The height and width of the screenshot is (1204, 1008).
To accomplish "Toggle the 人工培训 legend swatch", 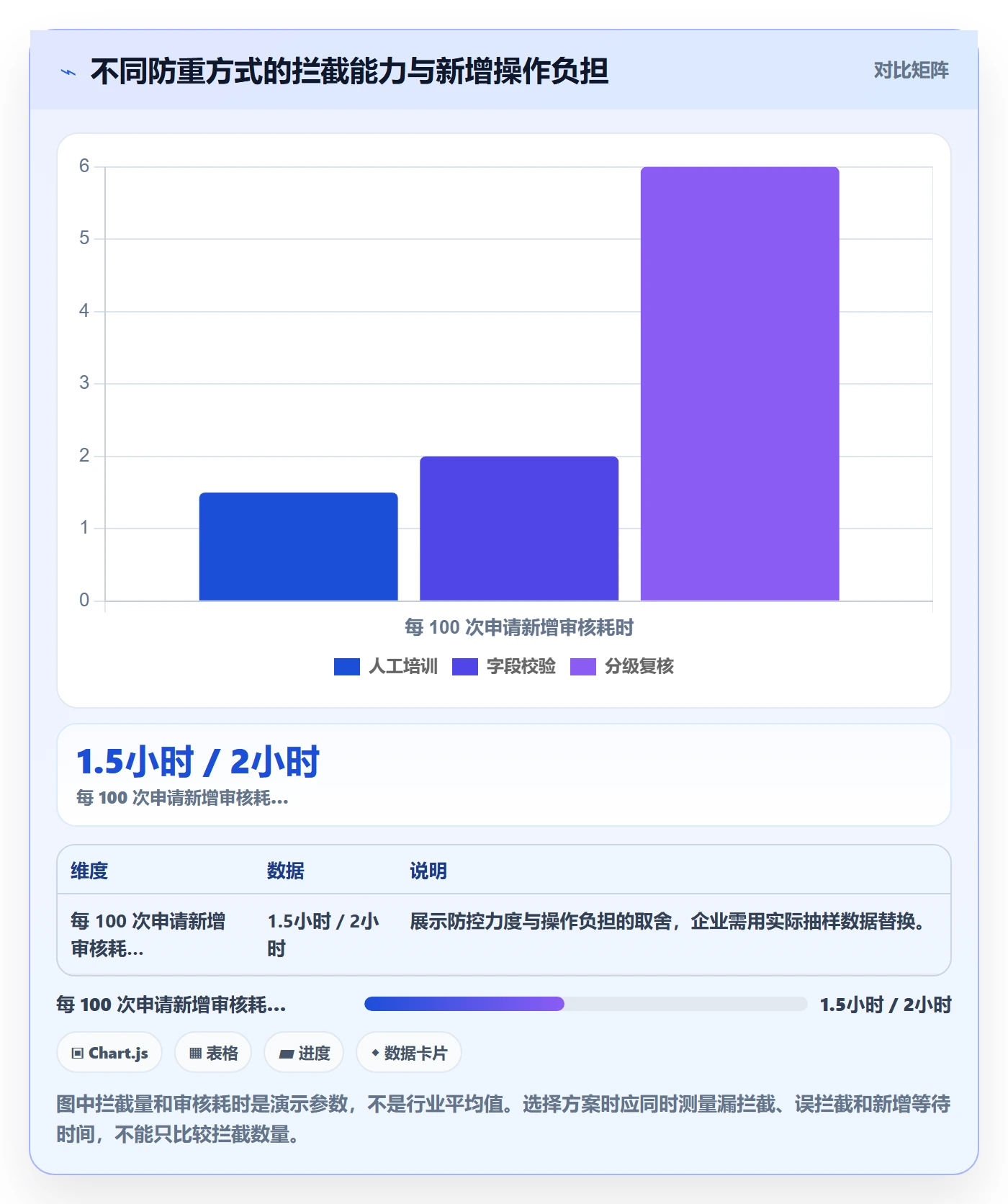I will pos(346,667).
